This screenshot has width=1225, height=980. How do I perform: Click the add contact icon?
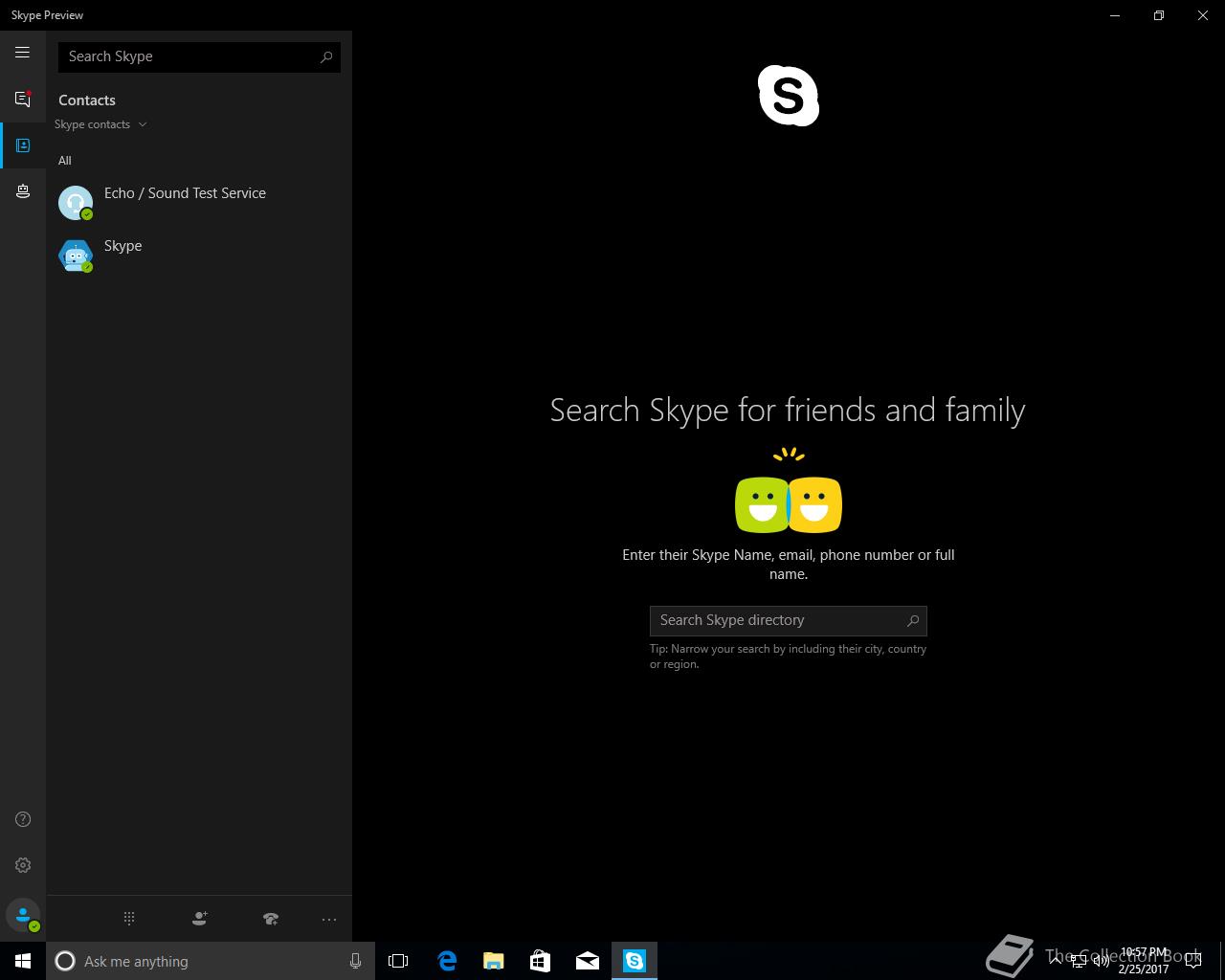[199, 919]
